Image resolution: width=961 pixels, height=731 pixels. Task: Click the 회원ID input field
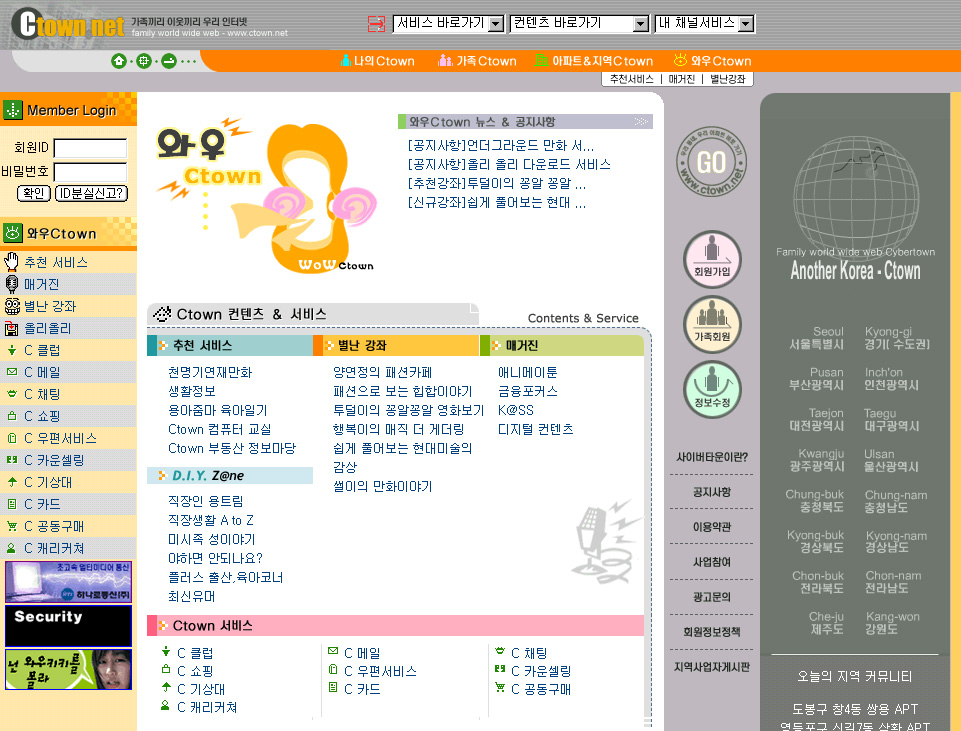pyautogui.click(x=90, y=148)
